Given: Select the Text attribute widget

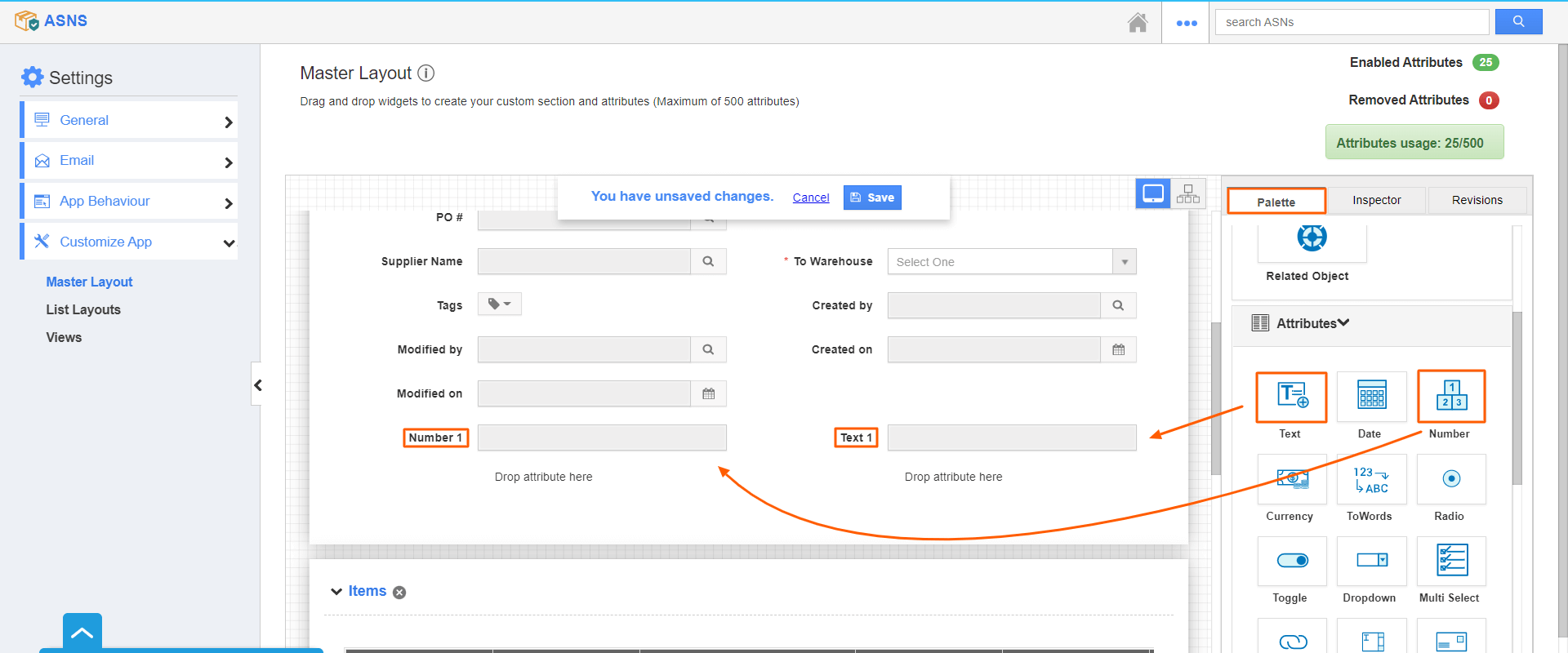Looking at the screenshot, I should click(x=1291, y=397).
